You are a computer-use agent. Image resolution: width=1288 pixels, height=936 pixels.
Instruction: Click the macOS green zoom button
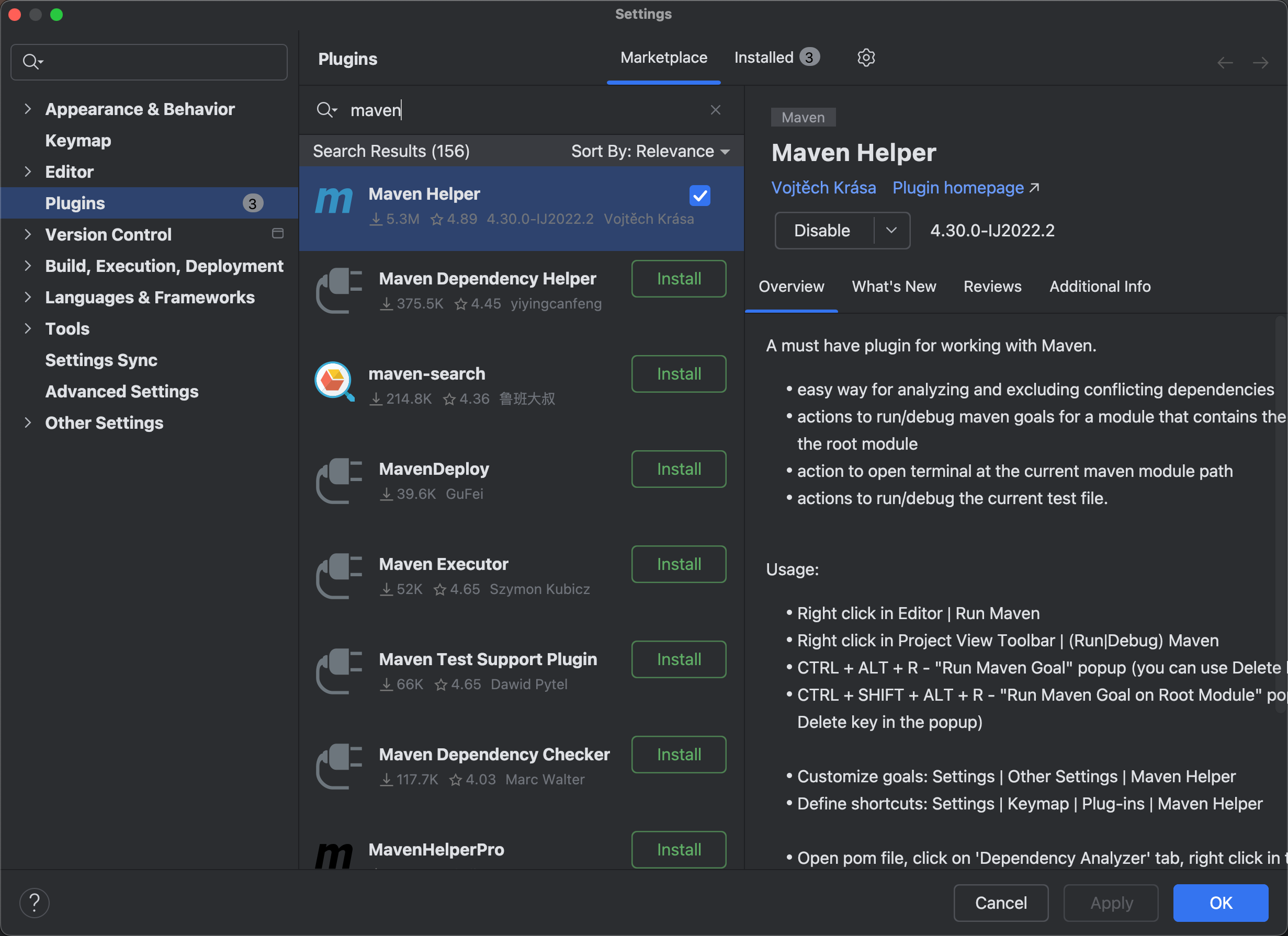click(56, 15)
